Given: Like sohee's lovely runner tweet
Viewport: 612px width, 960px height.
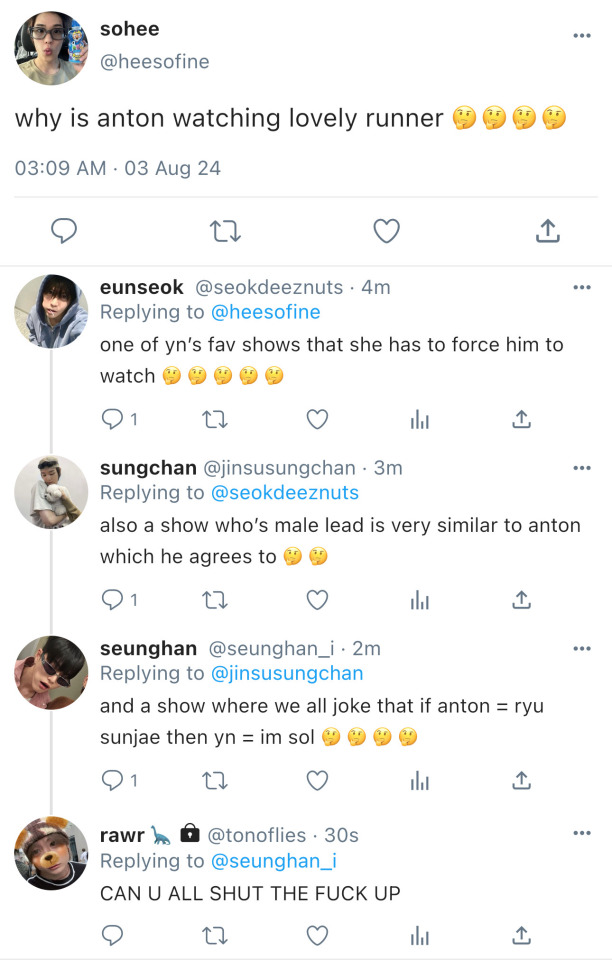Looking at the screenshot, I should tap(386, 232).
